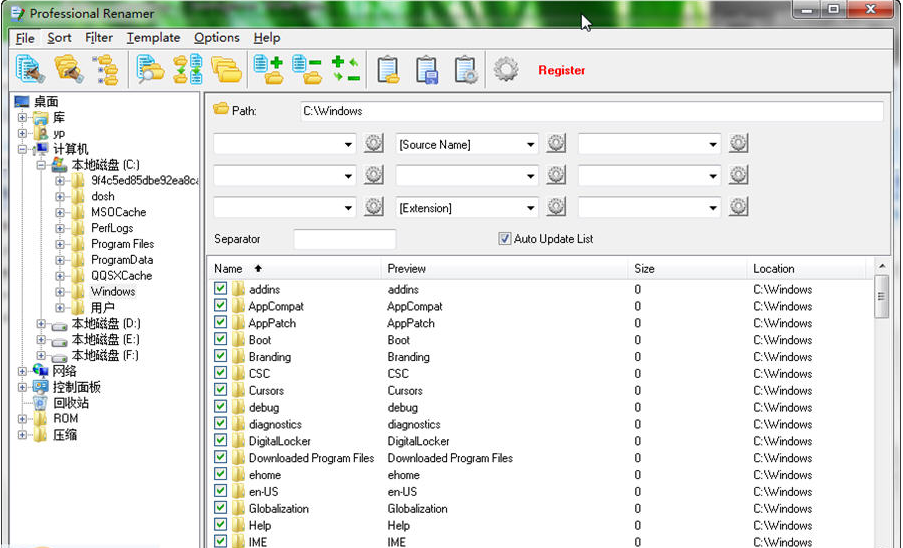903x548 pixels.
Task: Uncheck the addins folder checkbox
Action: (221, 289)
